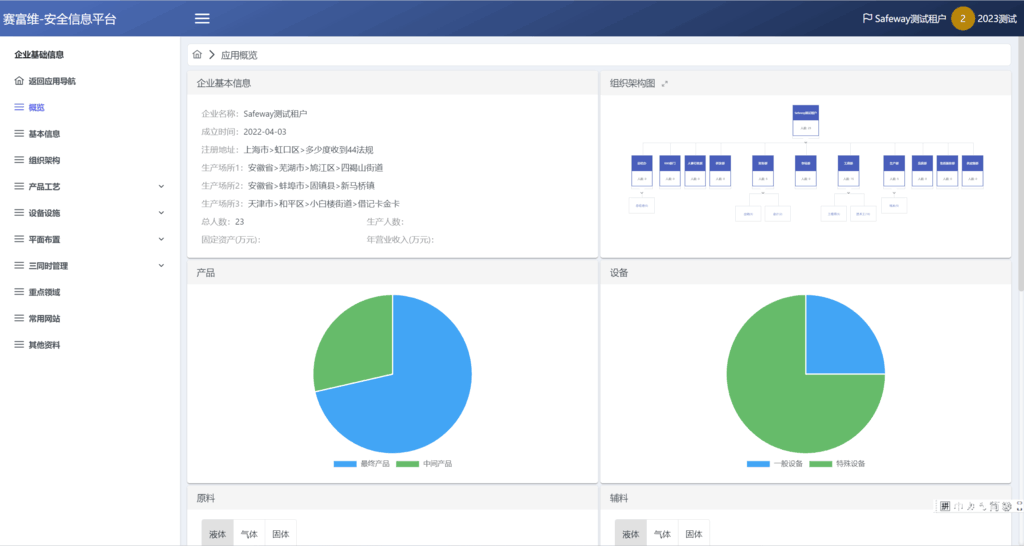Click the house icon beside 返回应用导航
Viewport: 1024px width, 546px height.
(19, 81)
